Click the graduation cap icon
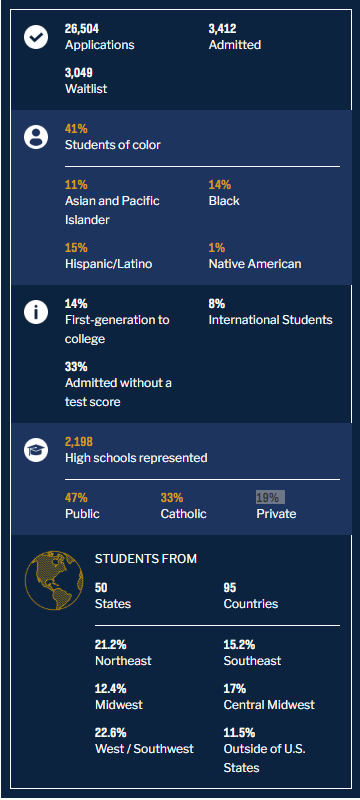 coord(36,450)
